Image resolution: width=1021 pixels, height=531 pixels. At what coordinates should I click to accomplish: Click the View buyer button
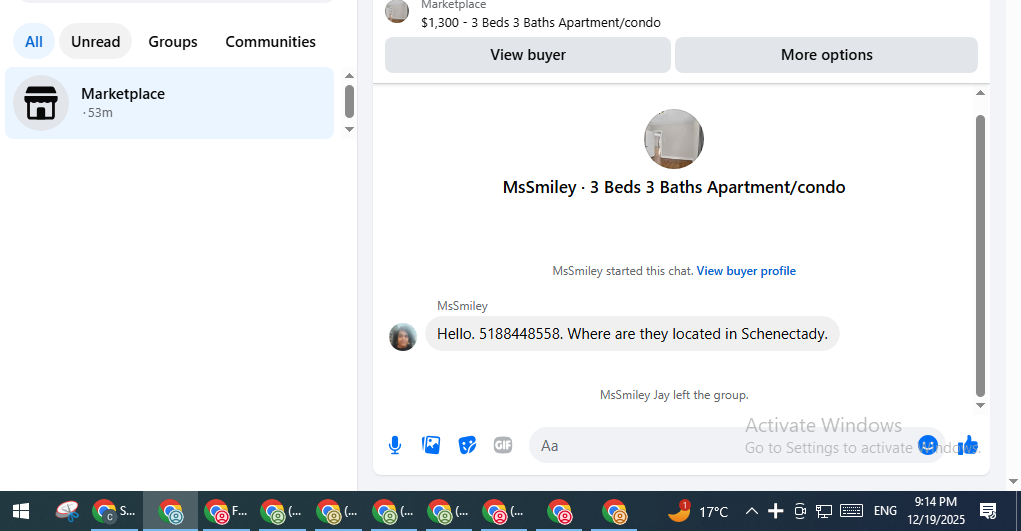click(528, 55)
